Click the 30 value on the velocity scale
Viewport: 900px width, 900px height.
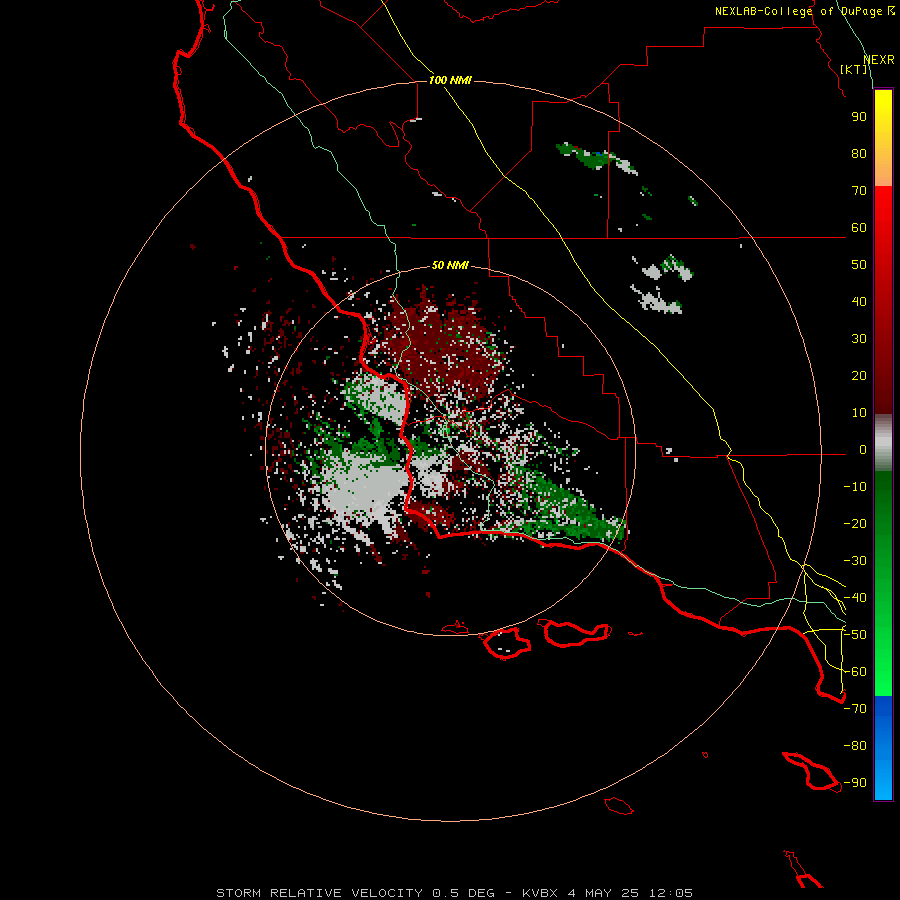[859, 339]
